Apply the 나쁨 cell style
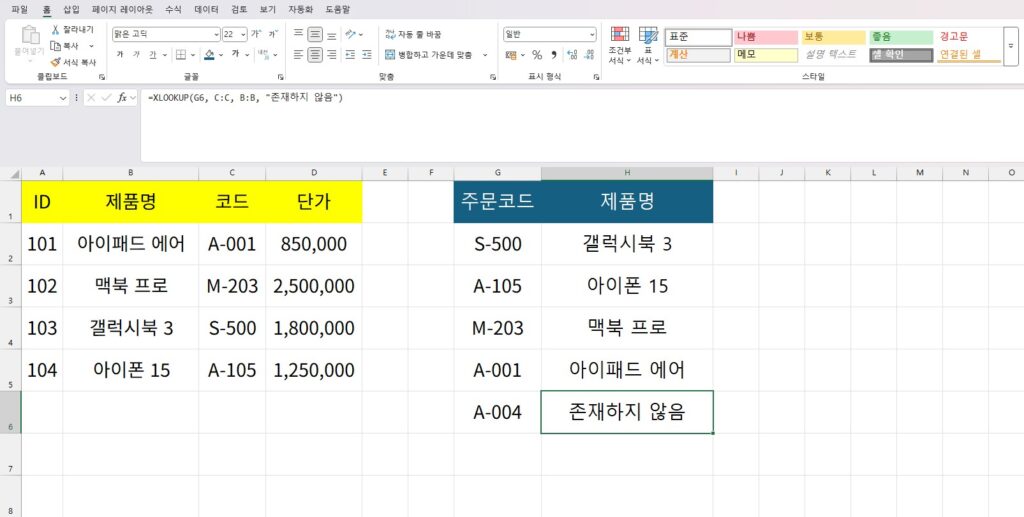The height and width of the screenshot is (517, 1024). click(766, 37)
